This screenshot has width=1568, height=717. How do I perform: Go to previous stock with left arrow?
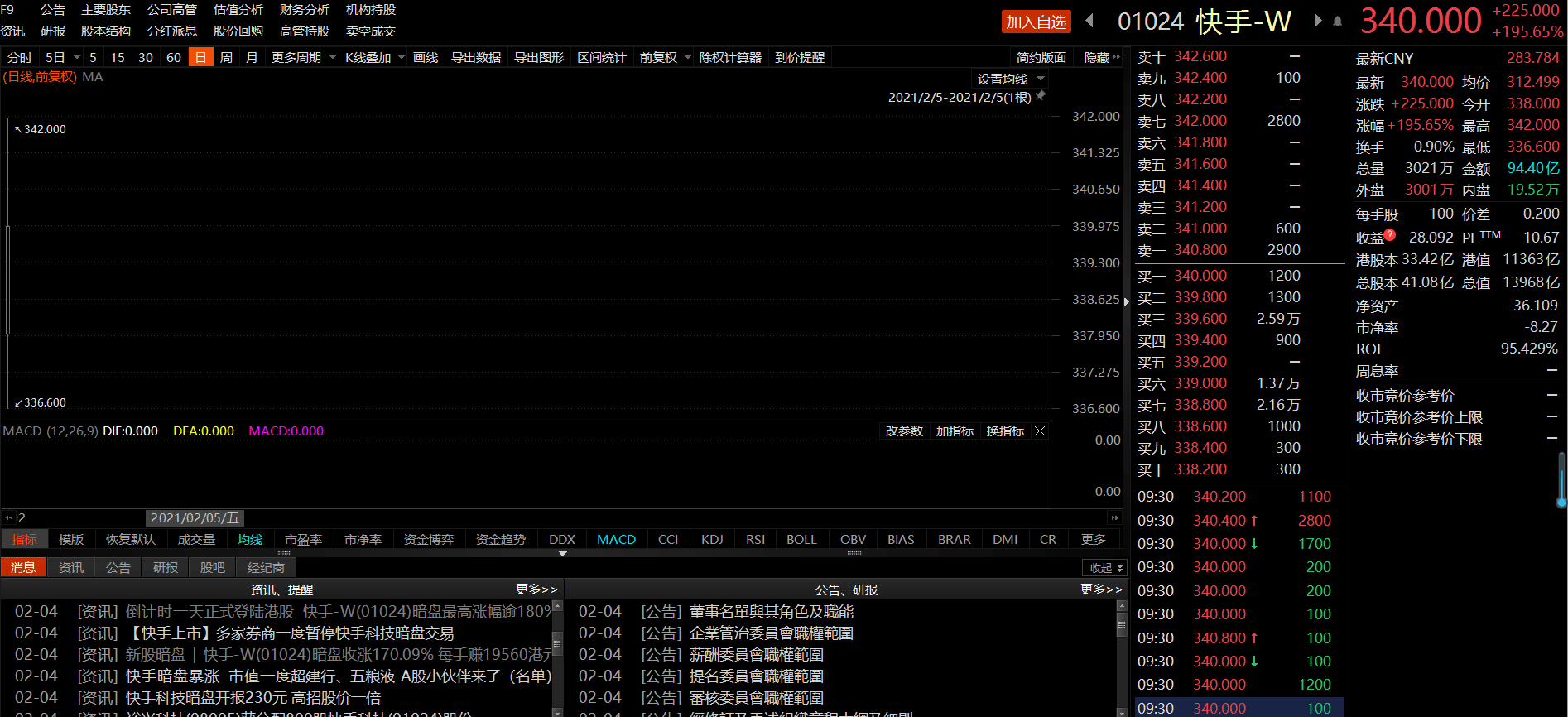click(1089, 20)
